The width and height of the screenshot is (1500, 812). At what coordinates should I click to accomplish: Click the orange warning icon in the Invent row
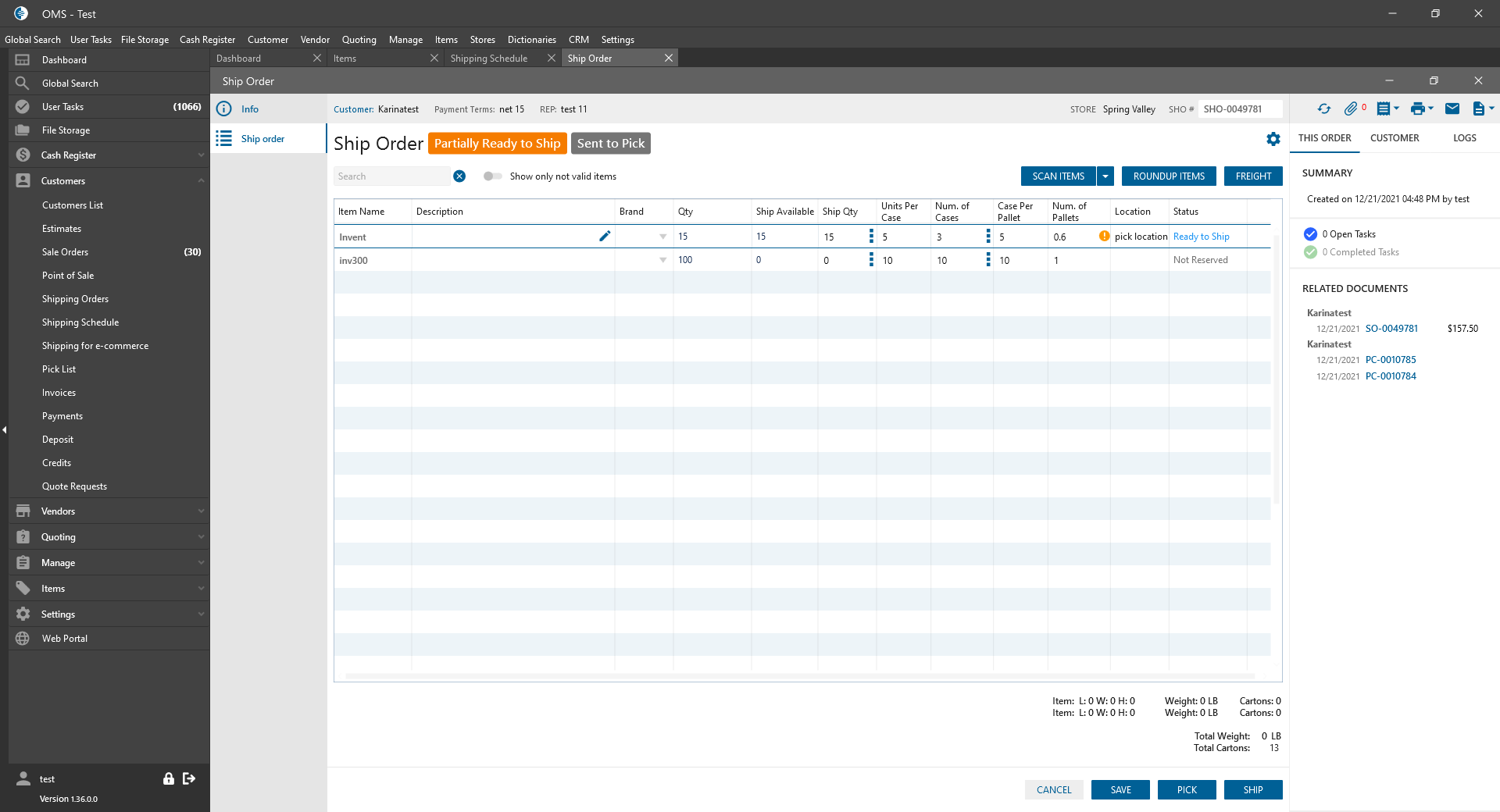pyautogui.click(x=1104, y=237)
